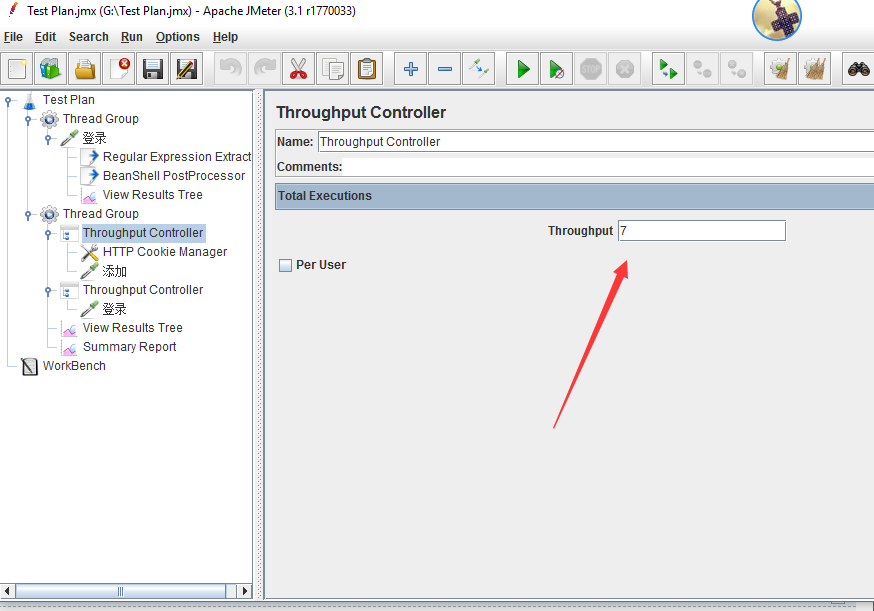
Task: Click the grey STOP icon
Action: [x=591, y=69]
